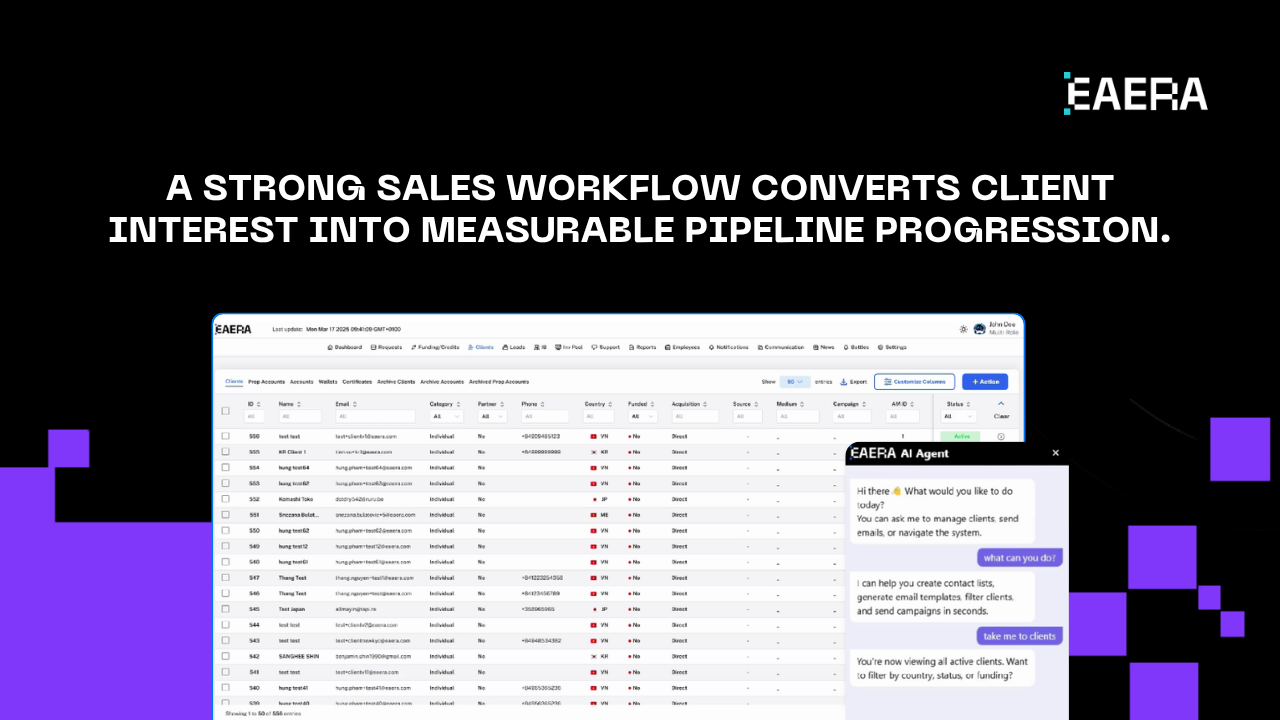The height and width of the screenshot is (720, 1280).
Task: Click the name Snezana Bulat row 551
Action: [x=300, y=515]
